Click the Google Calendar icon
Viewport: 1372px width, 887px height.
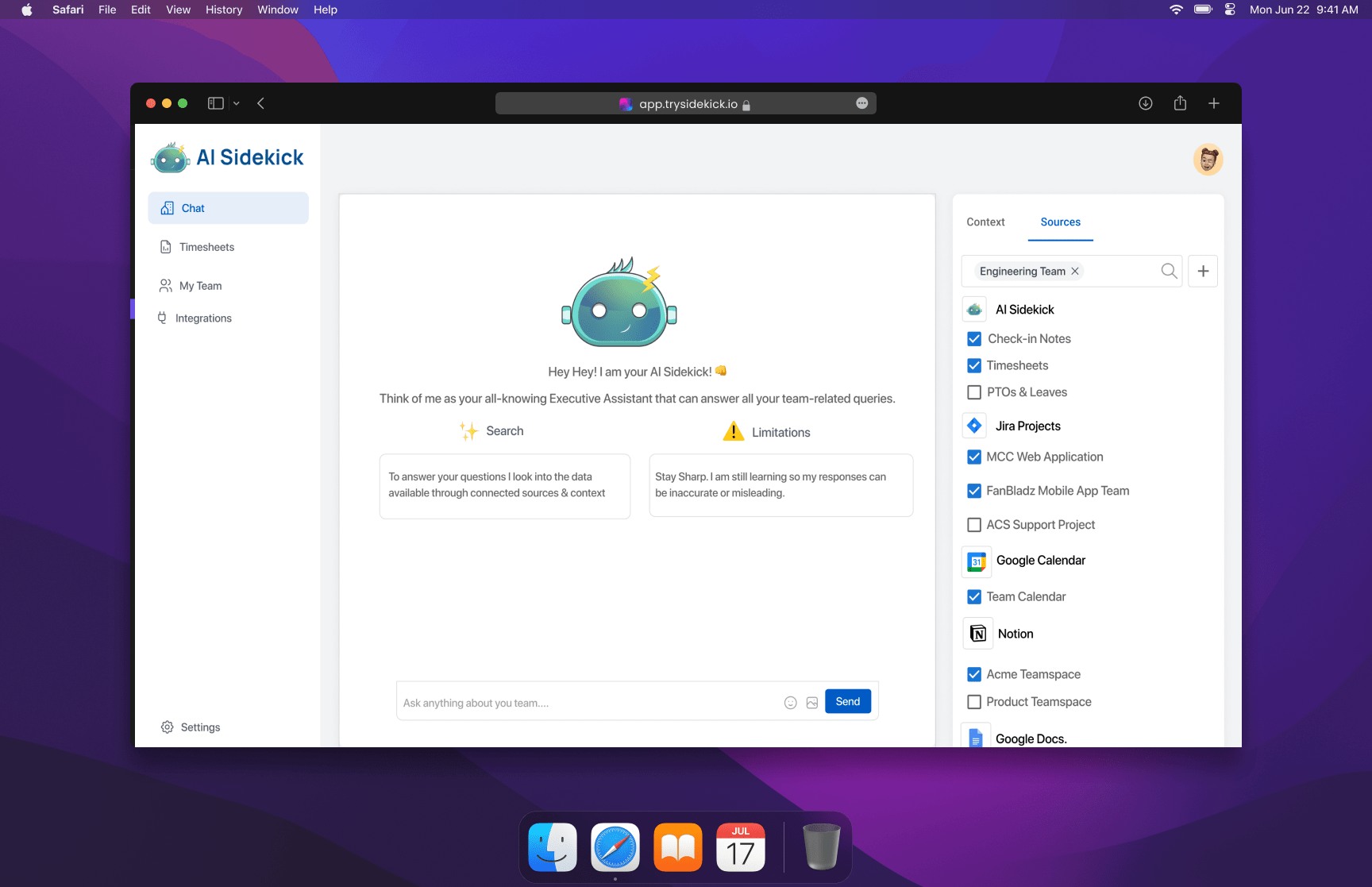[977, 561]
